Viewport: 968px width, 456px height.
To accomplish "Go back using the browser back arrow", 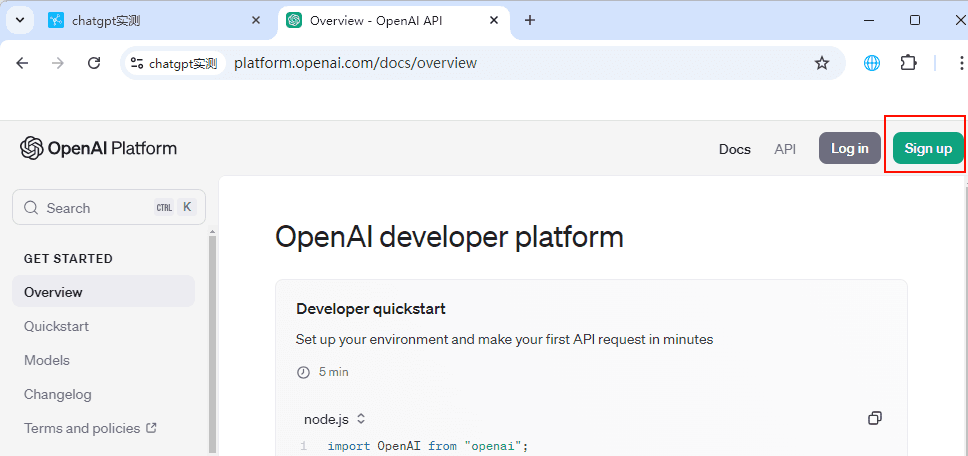I will pos(23,63).
